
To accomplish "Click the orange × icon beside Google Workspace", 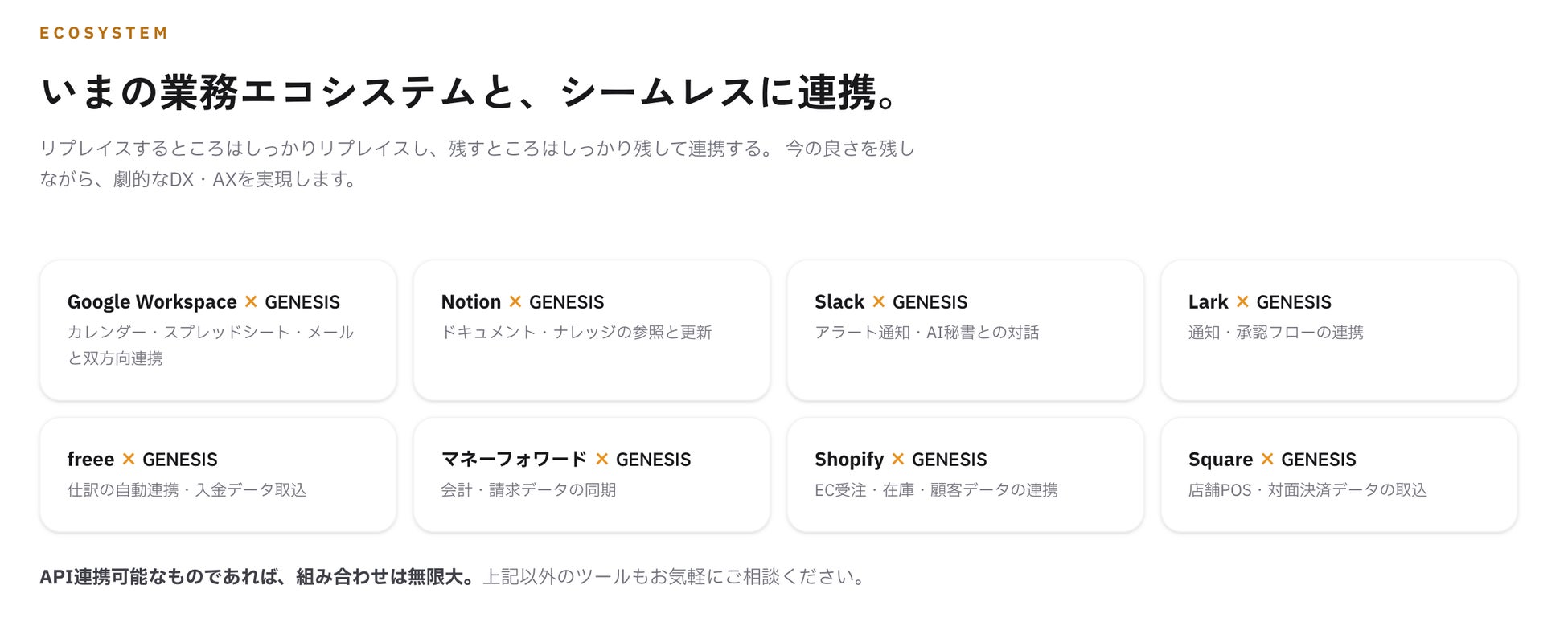I will (x=251, y=302).
